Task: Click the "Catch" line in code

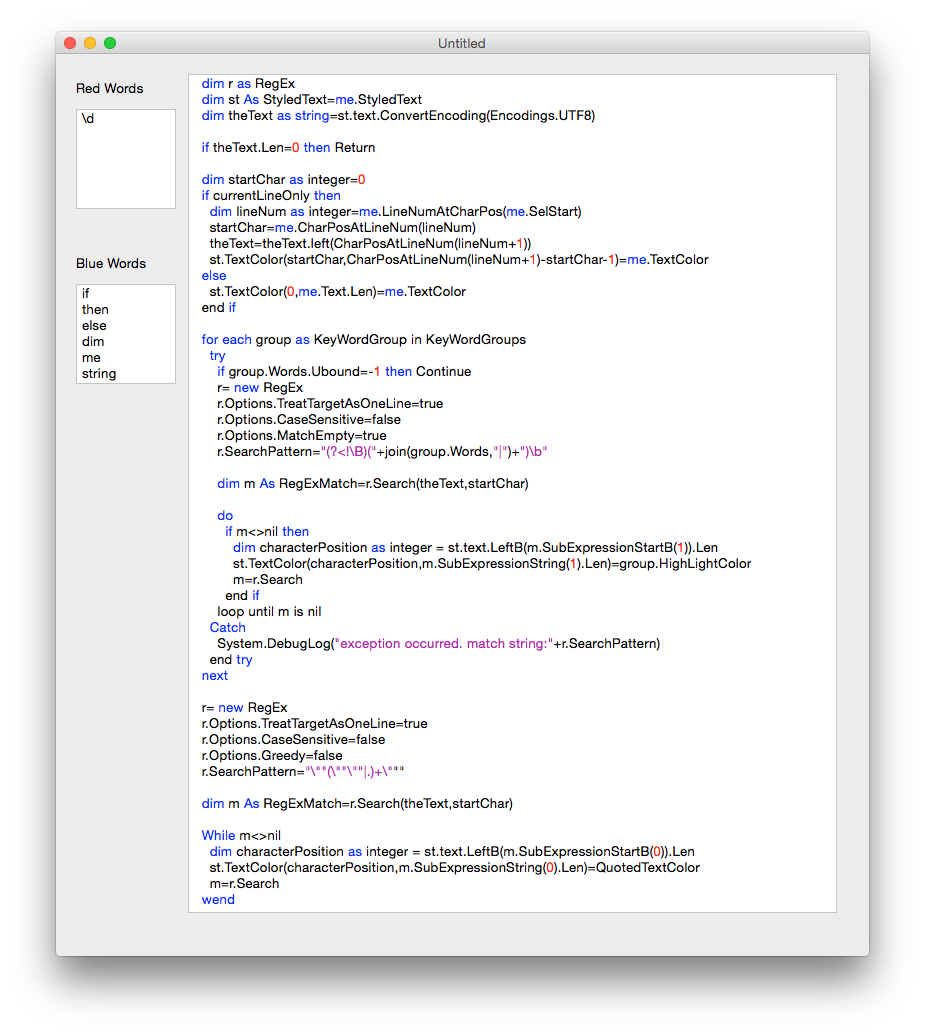Action: coord(227,628)
